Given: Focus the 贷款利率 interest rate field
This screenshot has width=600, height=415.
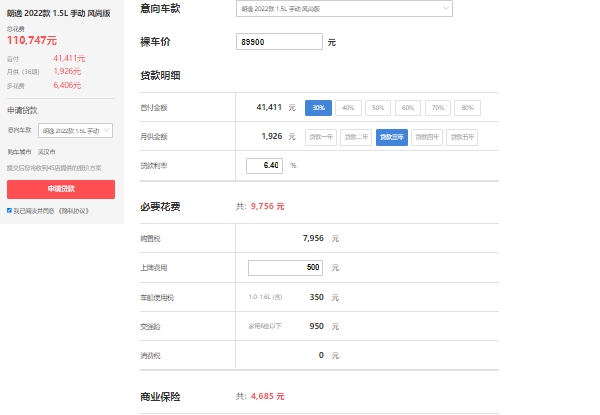Looking at the screenshot, I should coord(265,165).
